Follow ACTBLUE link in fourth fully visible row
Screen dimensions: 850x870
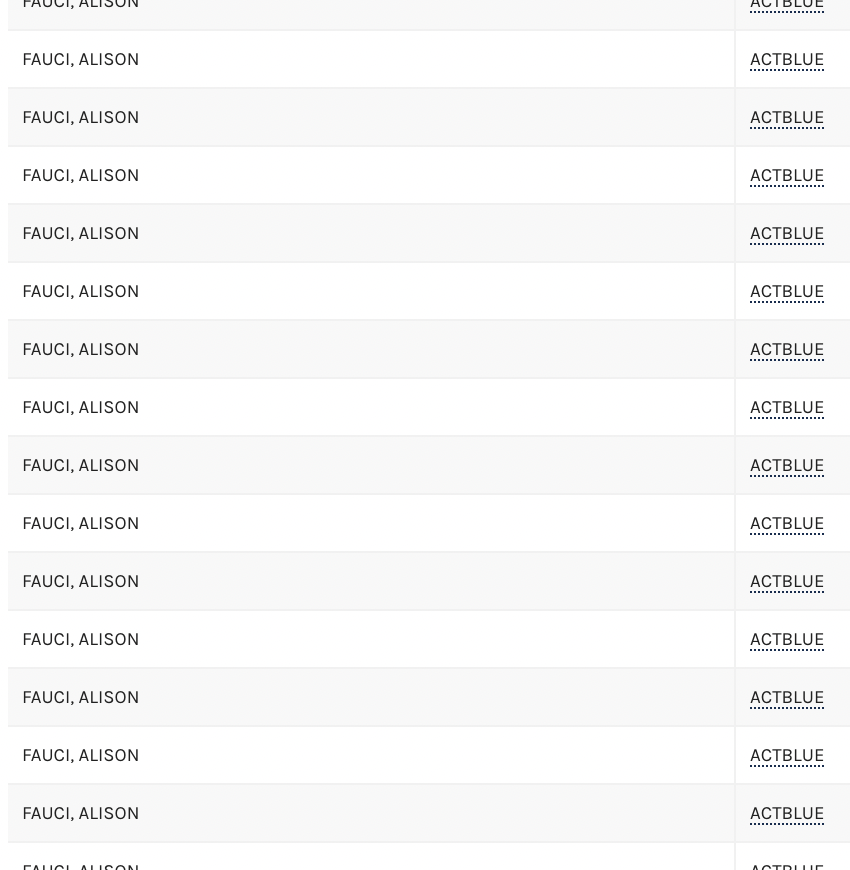coord(786,234)
